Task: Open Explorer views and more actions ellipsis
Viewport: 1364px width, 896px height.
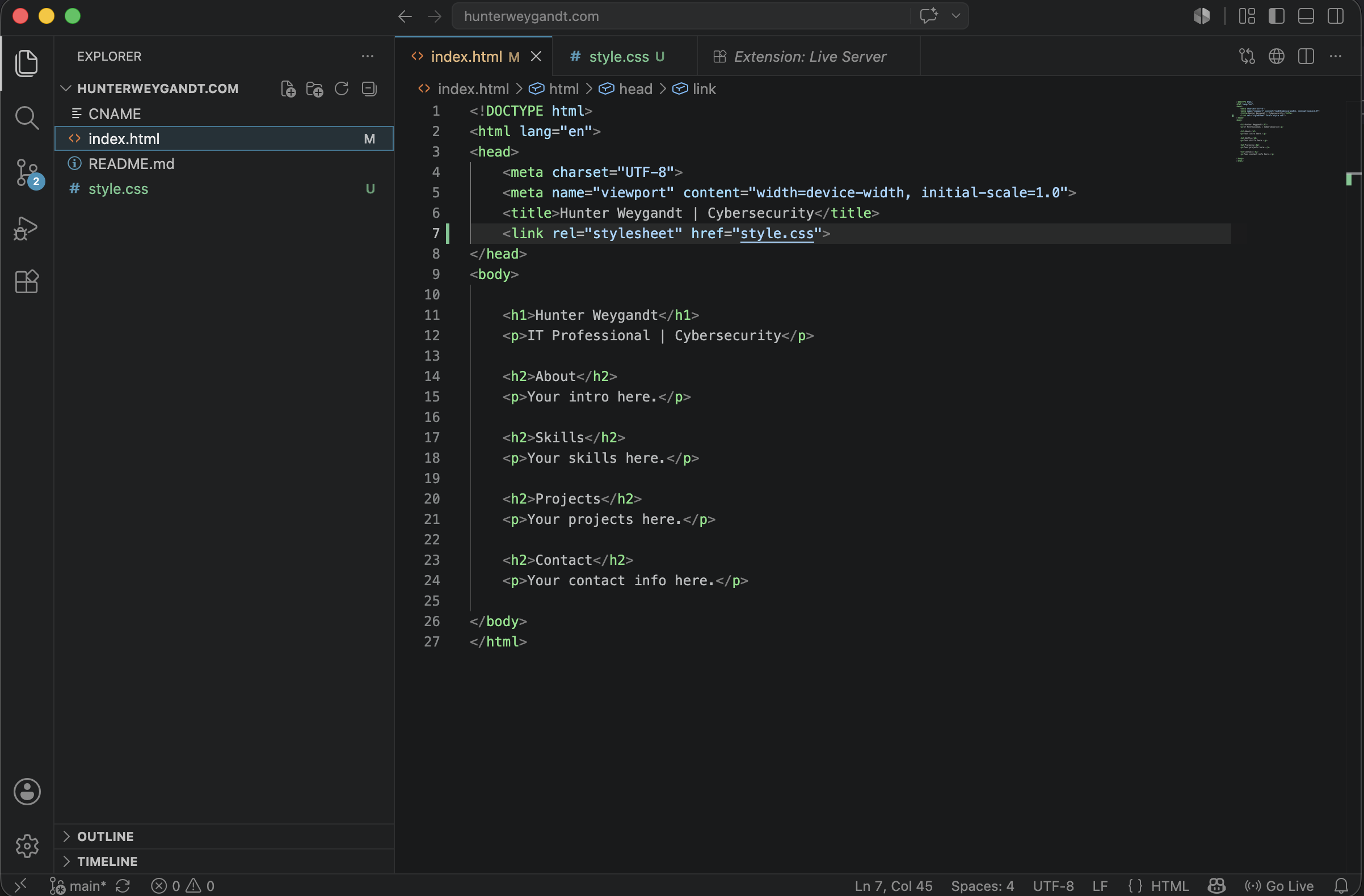Action: tap(367, 56)
